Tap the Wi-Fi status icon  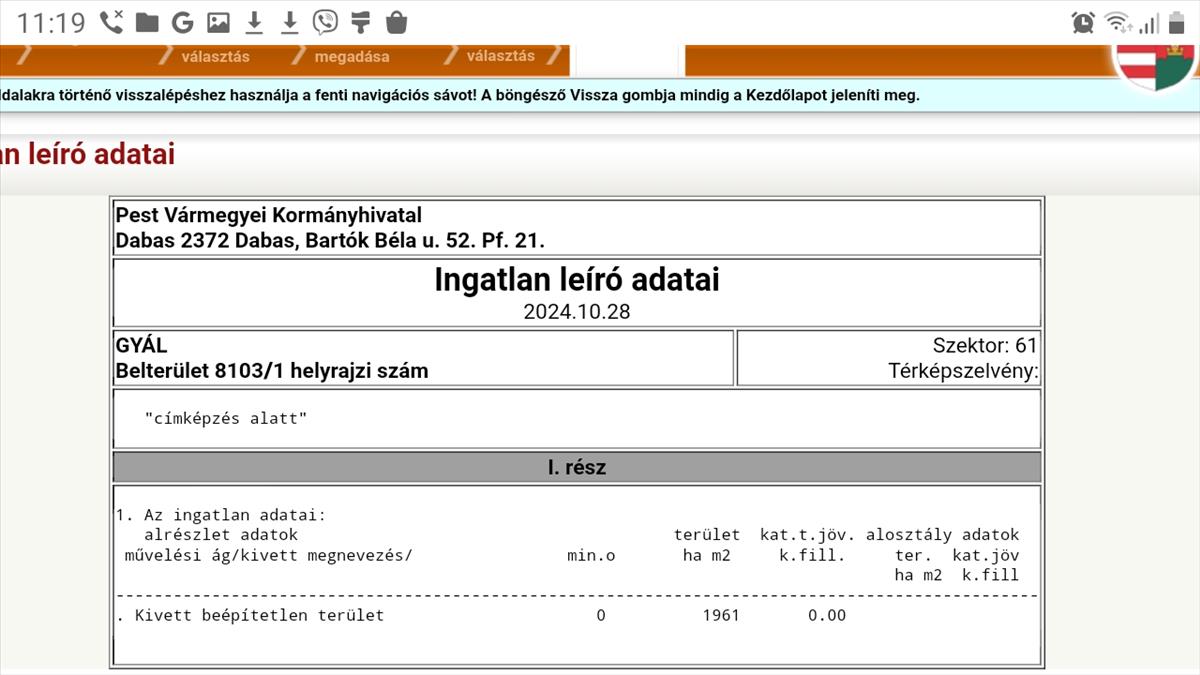click(1116, 23)
